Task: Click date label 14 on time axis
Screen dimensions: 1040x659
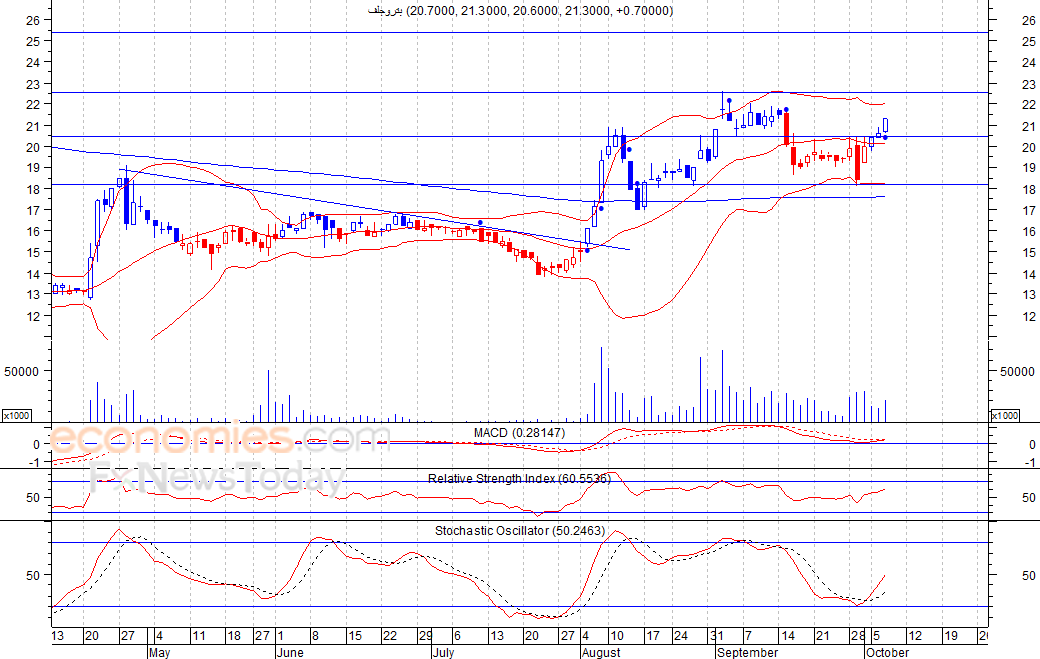Action: tap(788, 636)
